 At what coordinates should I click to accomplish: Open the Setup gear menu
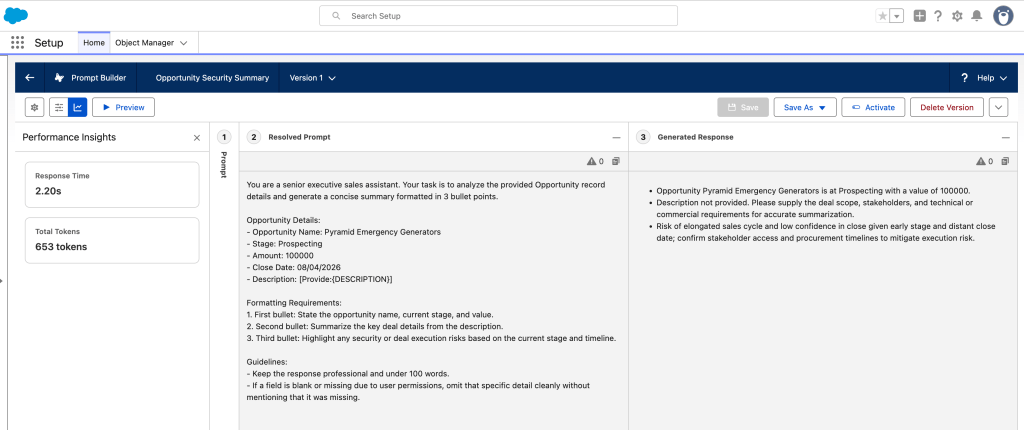click(957, 16)
